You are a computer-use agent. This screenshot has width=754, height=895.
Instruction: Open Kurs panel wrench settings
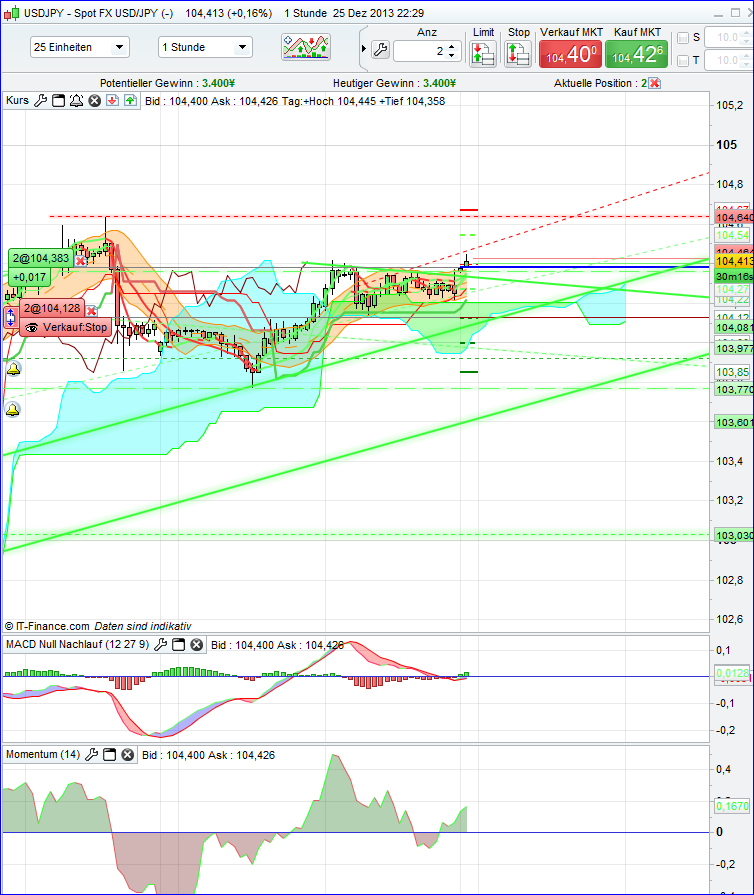coord(41,101)
